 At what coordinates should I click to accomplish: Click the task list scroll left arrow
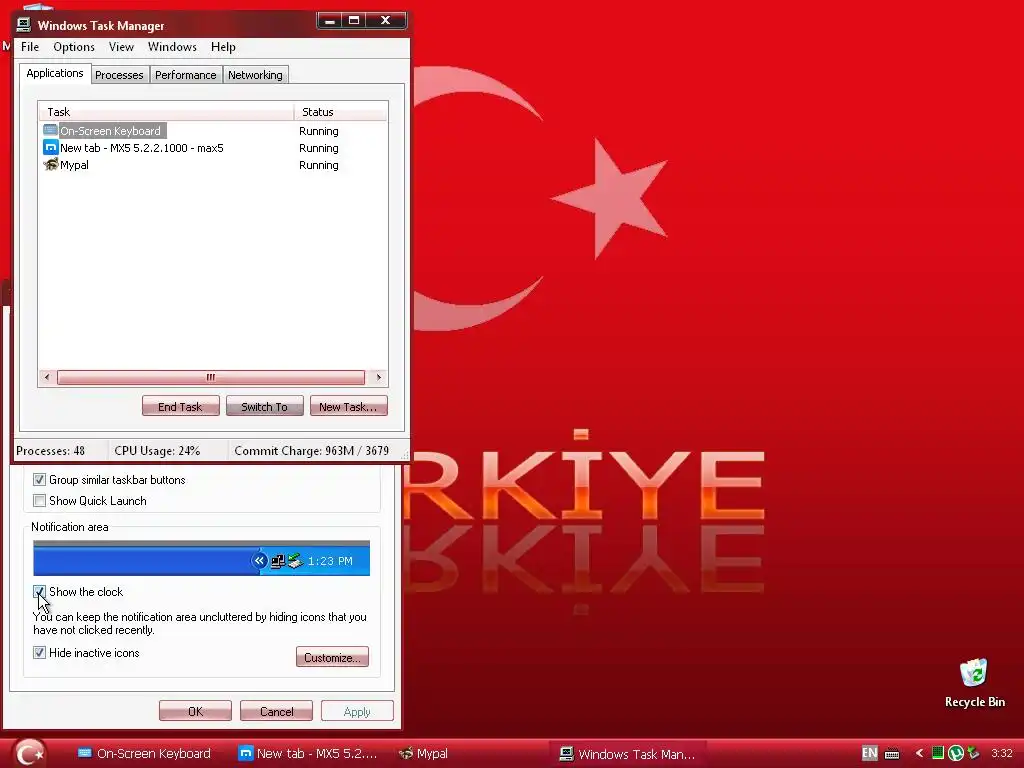coord(47,377)
